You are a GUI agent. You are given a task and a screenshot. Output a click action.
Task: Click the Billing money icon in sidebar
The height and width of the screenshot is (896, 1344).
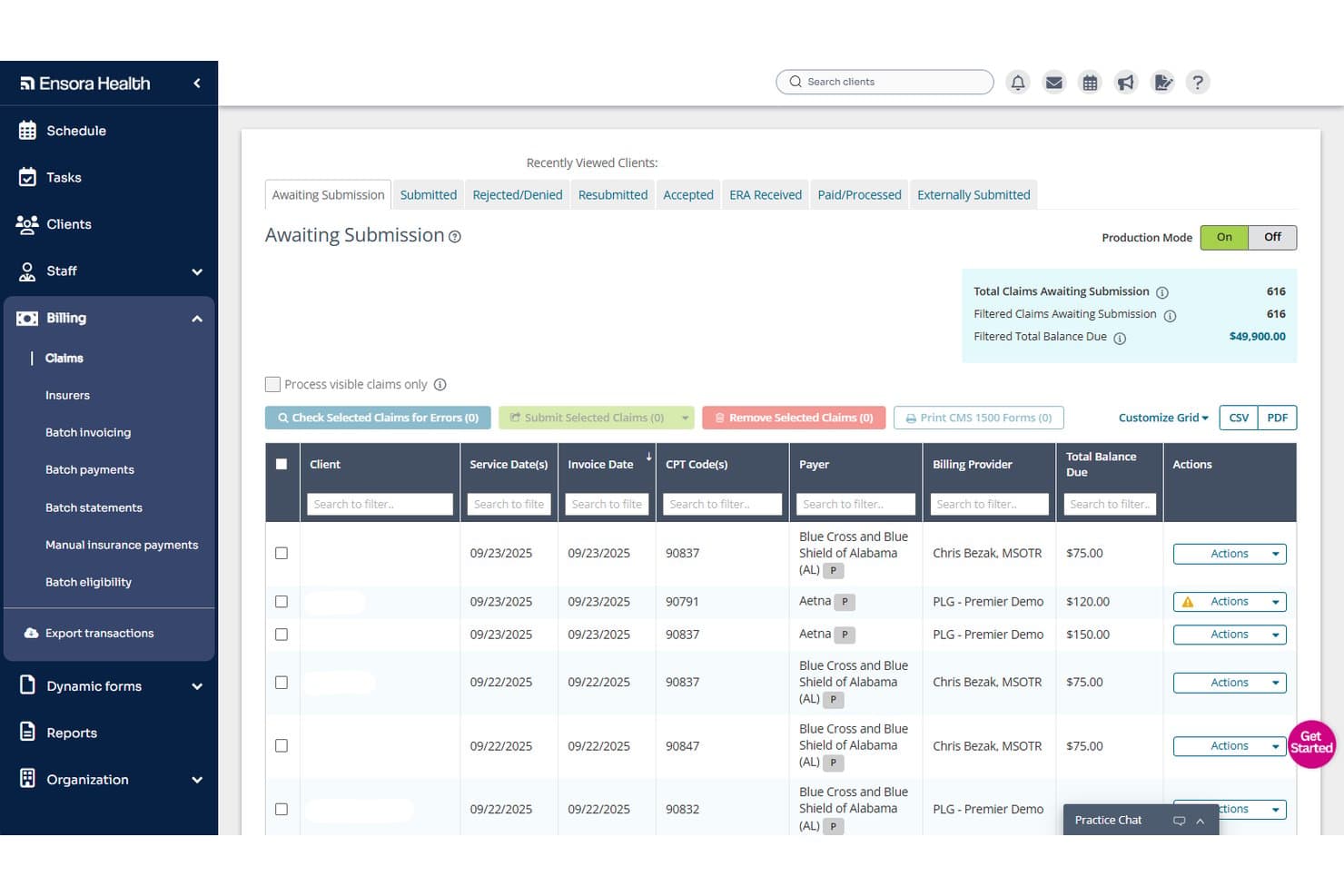tap(27, 318)
